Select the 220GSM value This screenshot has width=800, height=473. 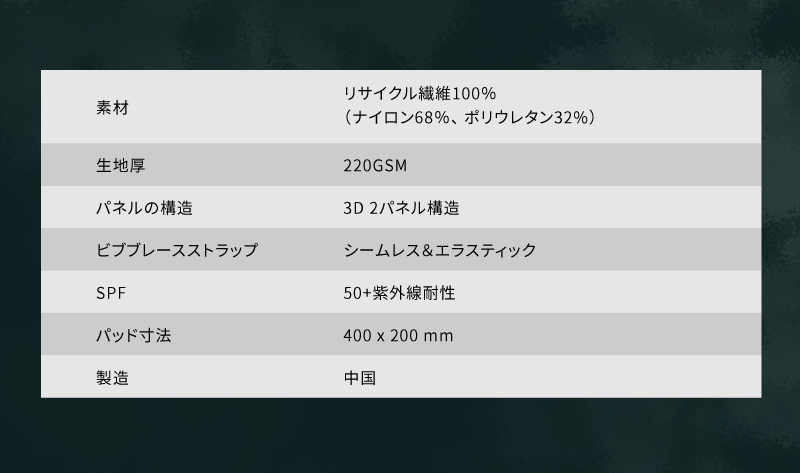point(375,166)
